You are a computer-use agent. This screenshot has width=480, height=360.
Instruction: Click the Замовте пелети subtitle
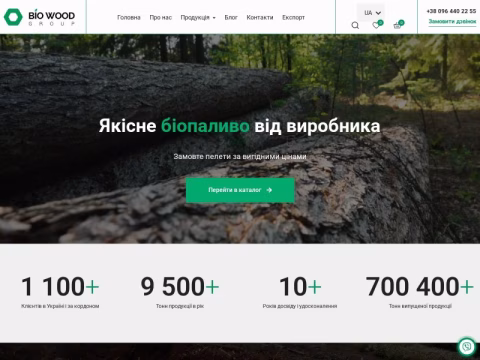(x=240, y=156)
